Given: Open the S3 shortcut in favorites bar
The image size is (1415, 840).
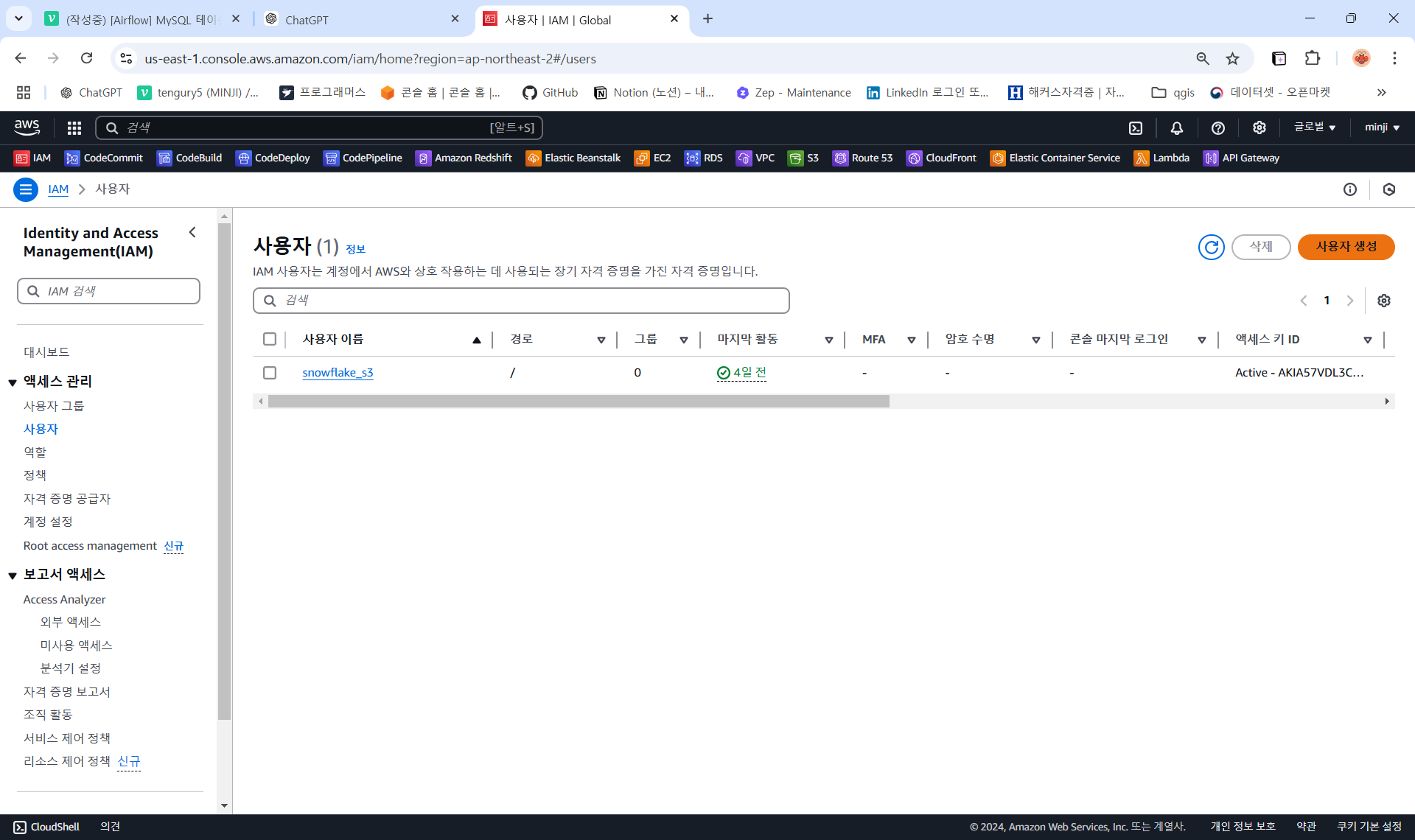Looking at the screenshot, I should (x=803, y=158).
